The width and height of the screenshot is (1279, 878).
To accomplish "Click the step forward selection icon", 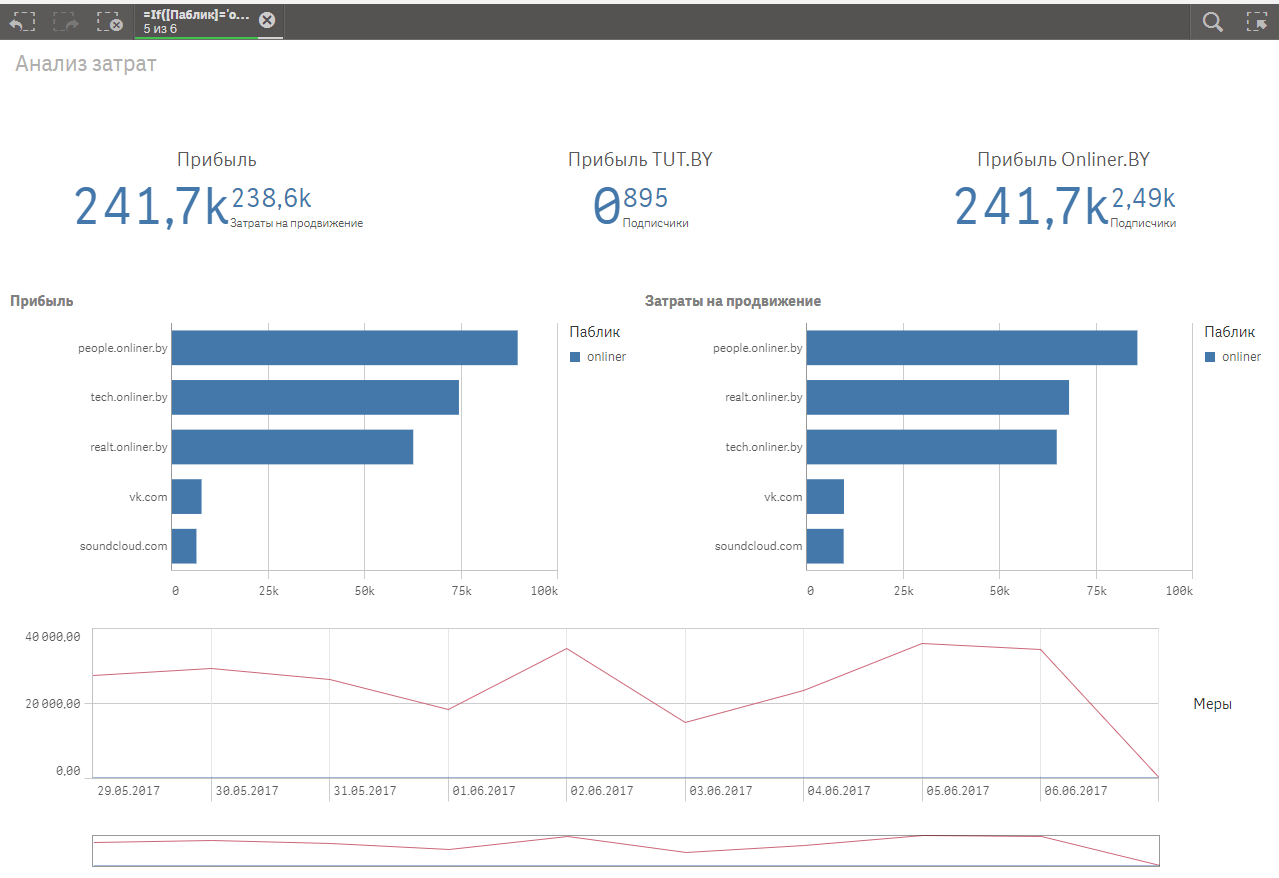I will coord(66,21).
